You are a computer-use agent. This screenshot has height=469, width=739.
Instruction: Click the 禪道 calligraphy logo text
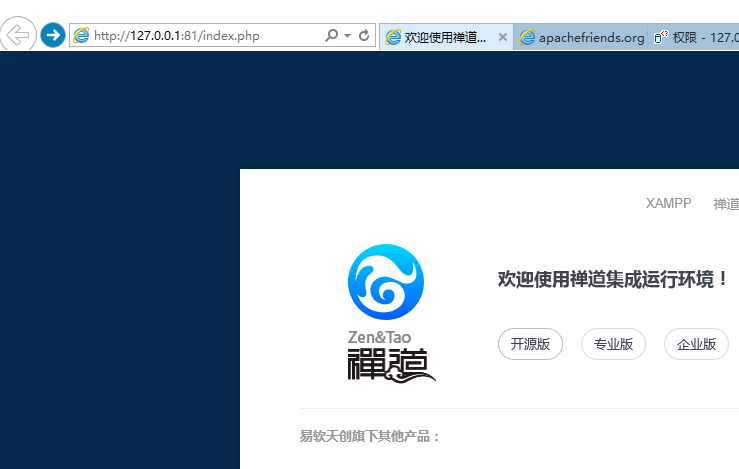click(391, 365)
